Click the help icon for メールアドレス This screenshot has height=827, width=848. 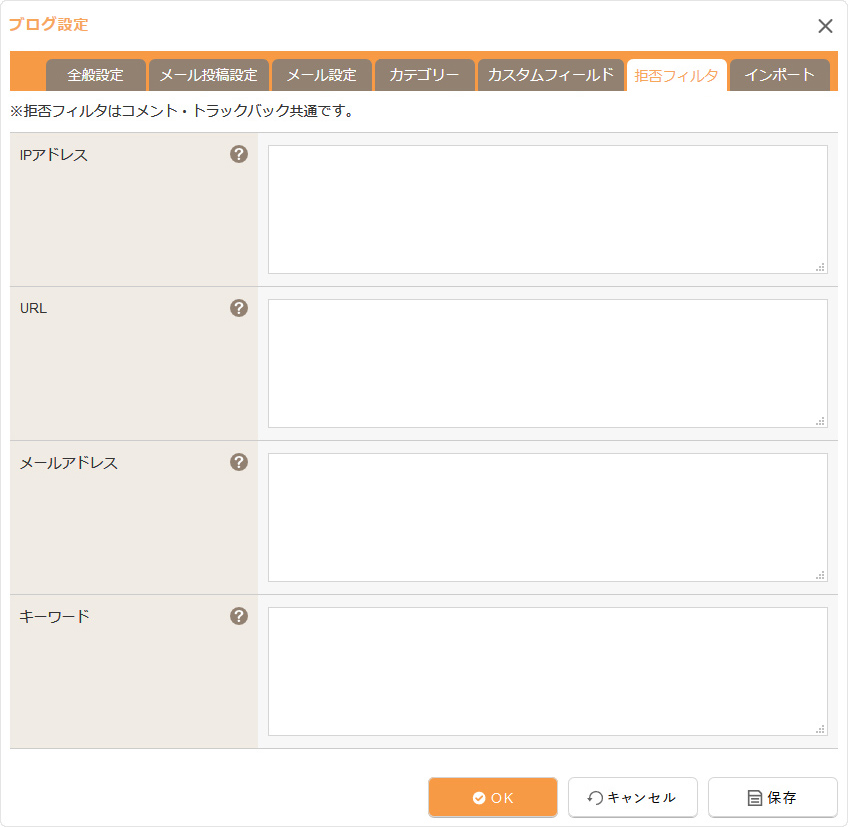(239, 462)
